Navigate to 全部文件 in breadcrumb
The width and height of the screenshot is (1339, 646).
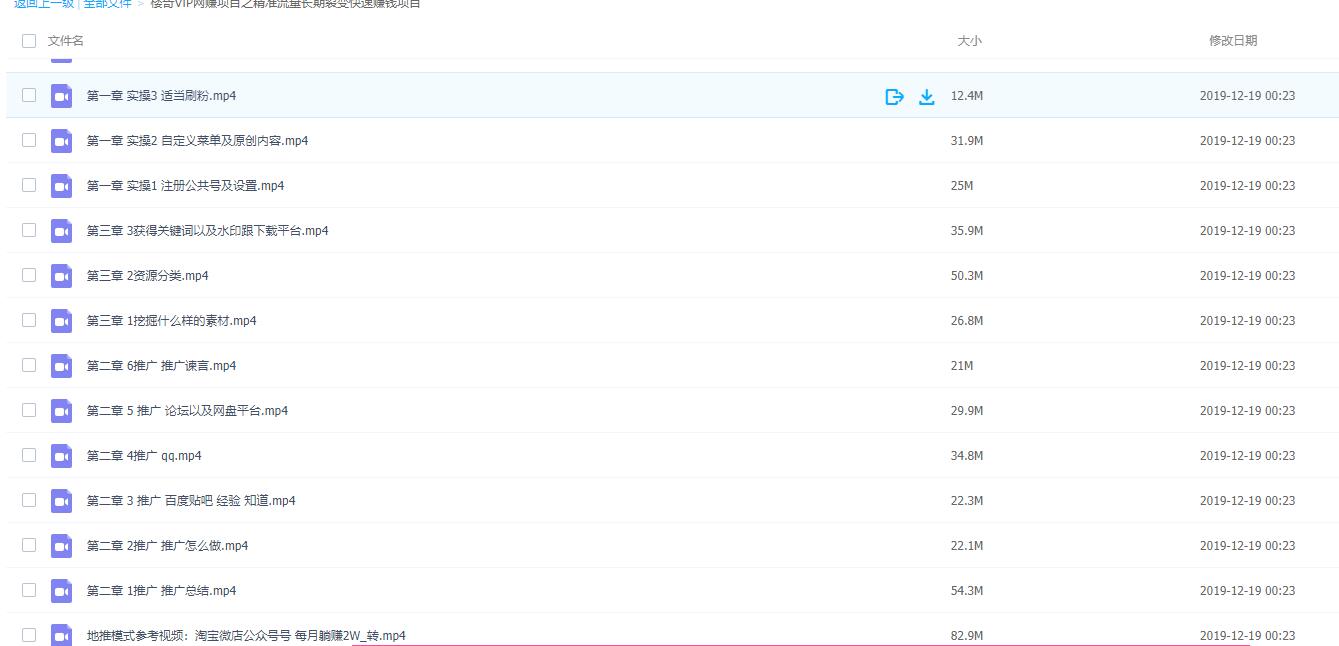(x=107, y=4)
